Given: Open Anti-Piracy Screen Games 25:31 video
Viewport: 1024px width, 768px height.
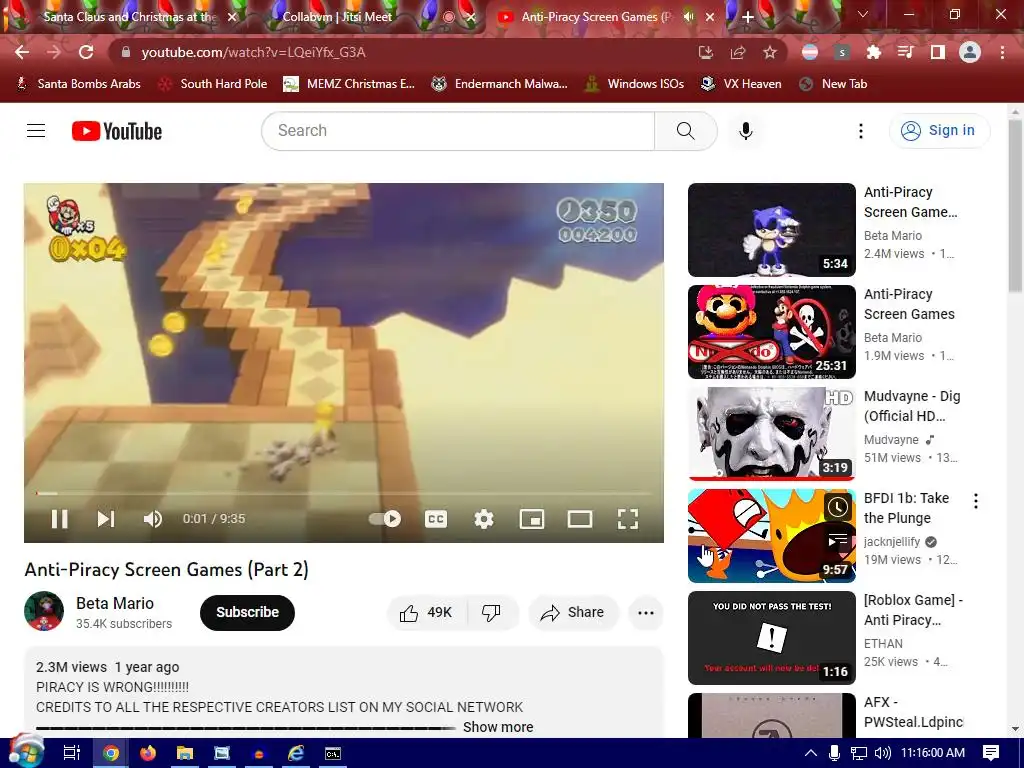Looking at the screenshot, I should tap(772, 332).
